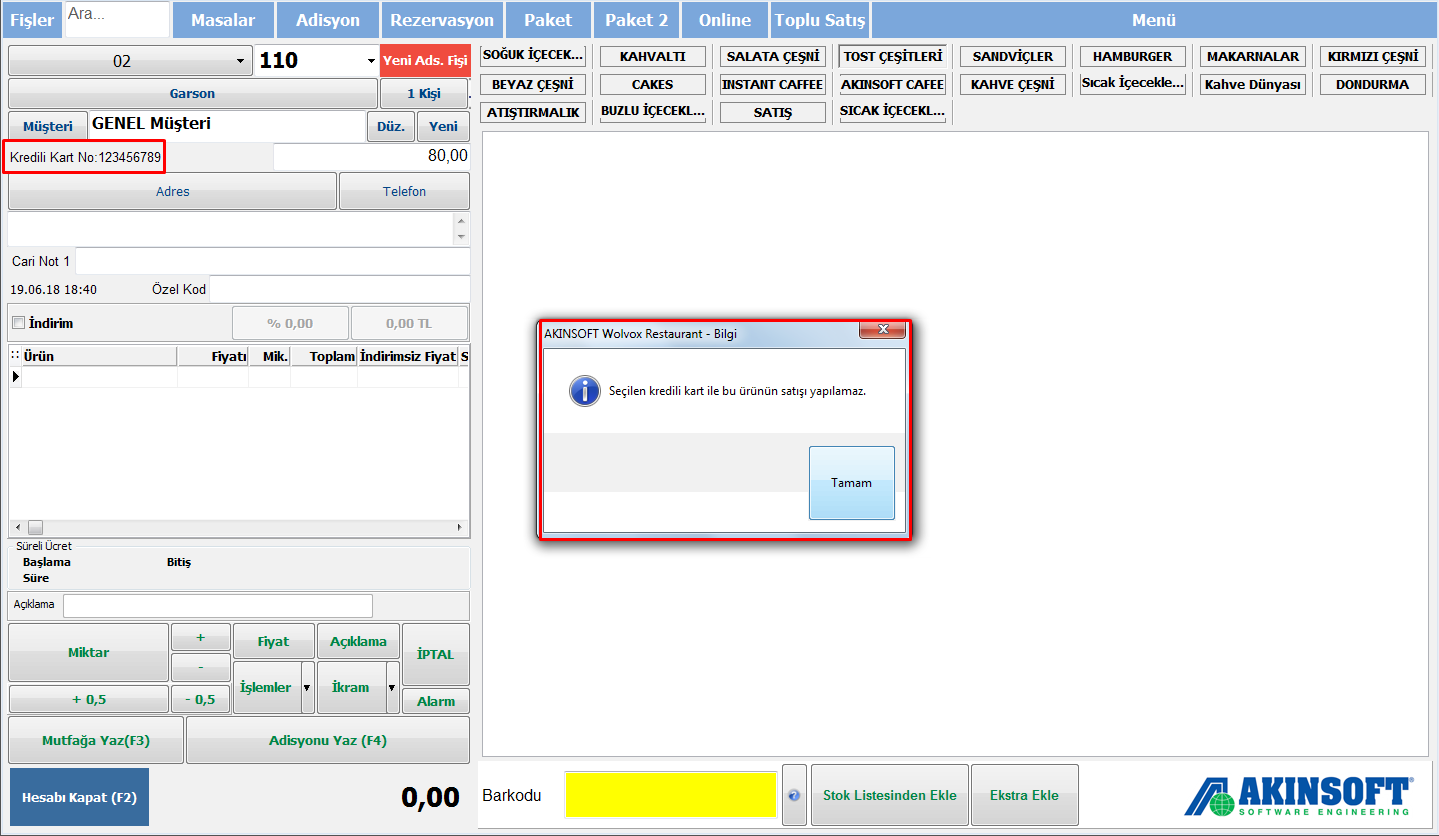Click the plus quantity button
1439x836 pixels.
[x=200, y=638]
